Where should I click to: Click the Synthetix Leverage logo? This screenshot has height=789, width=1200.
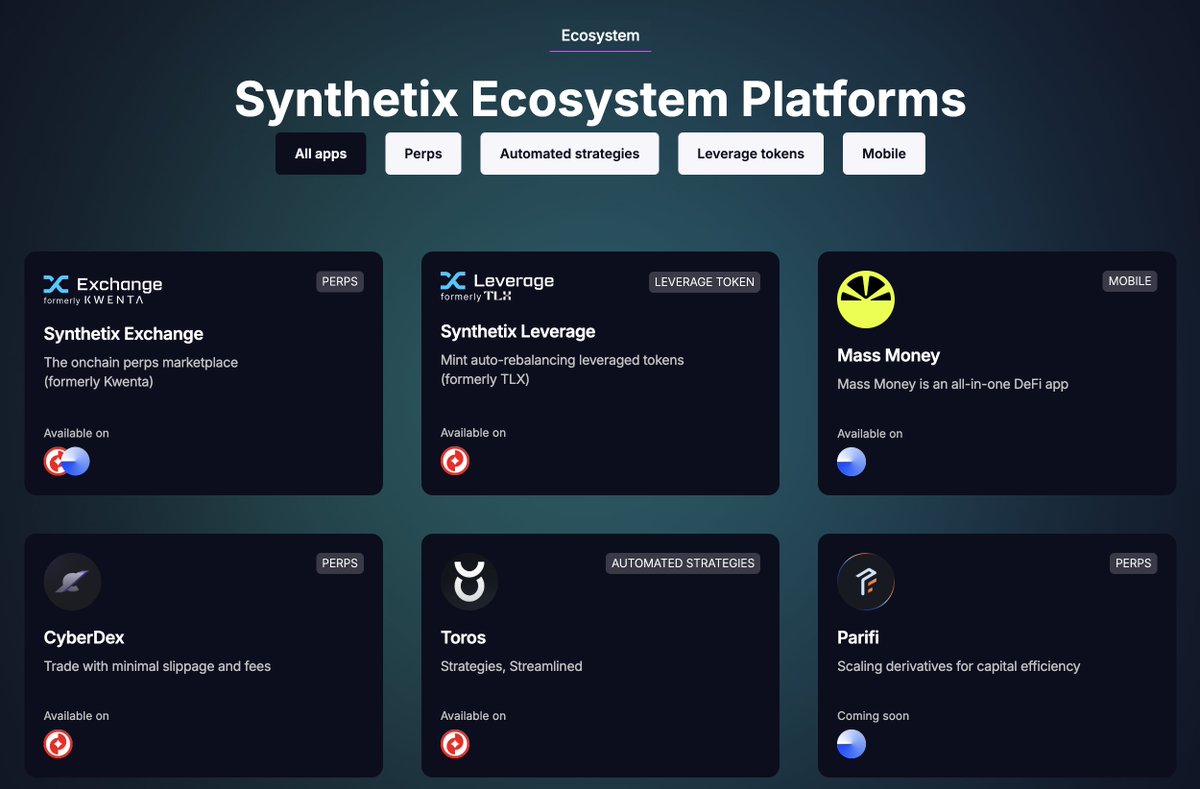point(497,286)
